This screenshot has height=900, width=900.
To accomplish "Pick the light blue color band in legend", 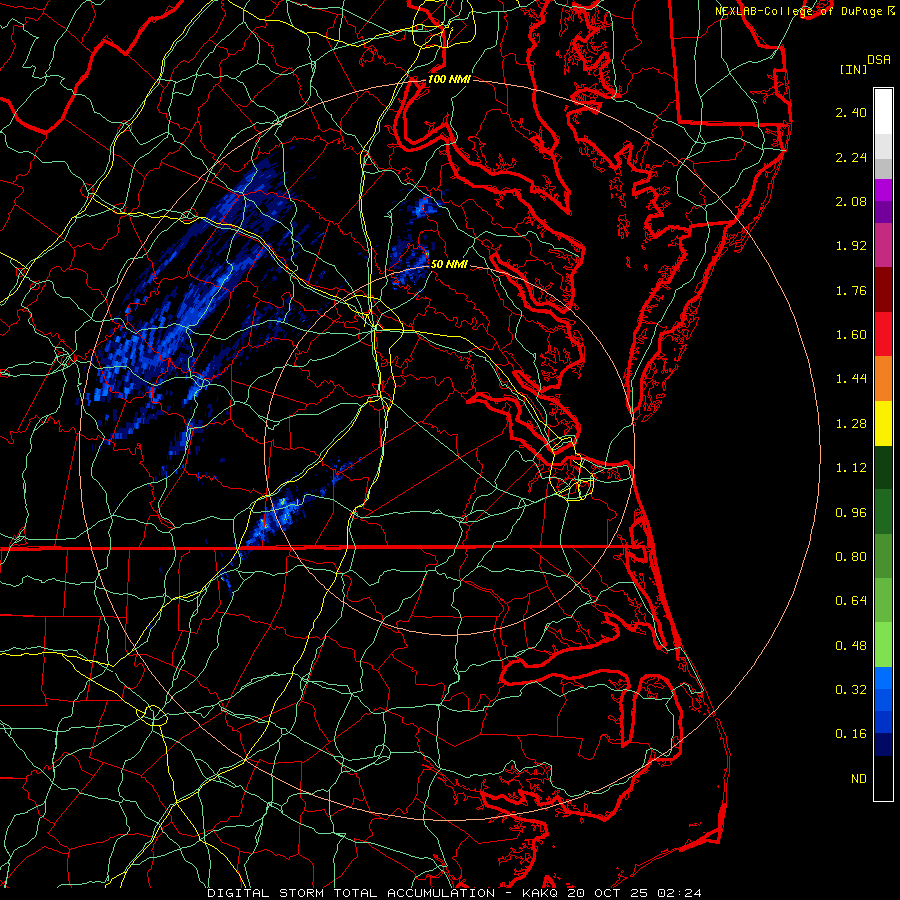I will tap(883, 678).
